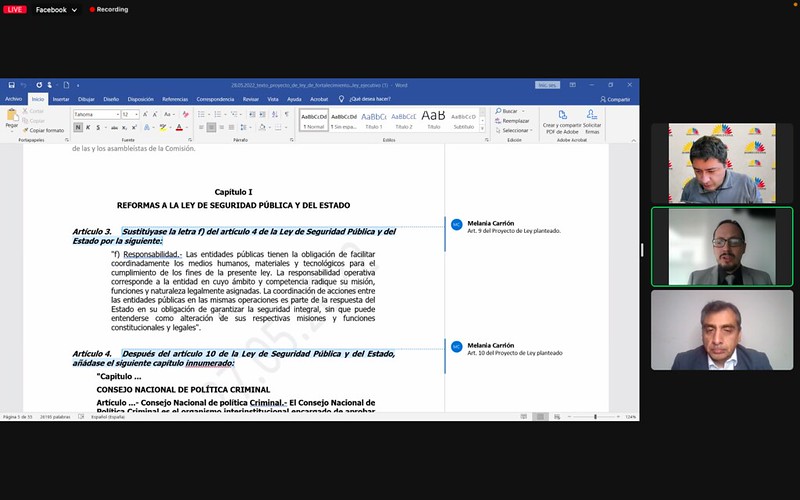Clear all formatting eraser icon

point(186,114)
